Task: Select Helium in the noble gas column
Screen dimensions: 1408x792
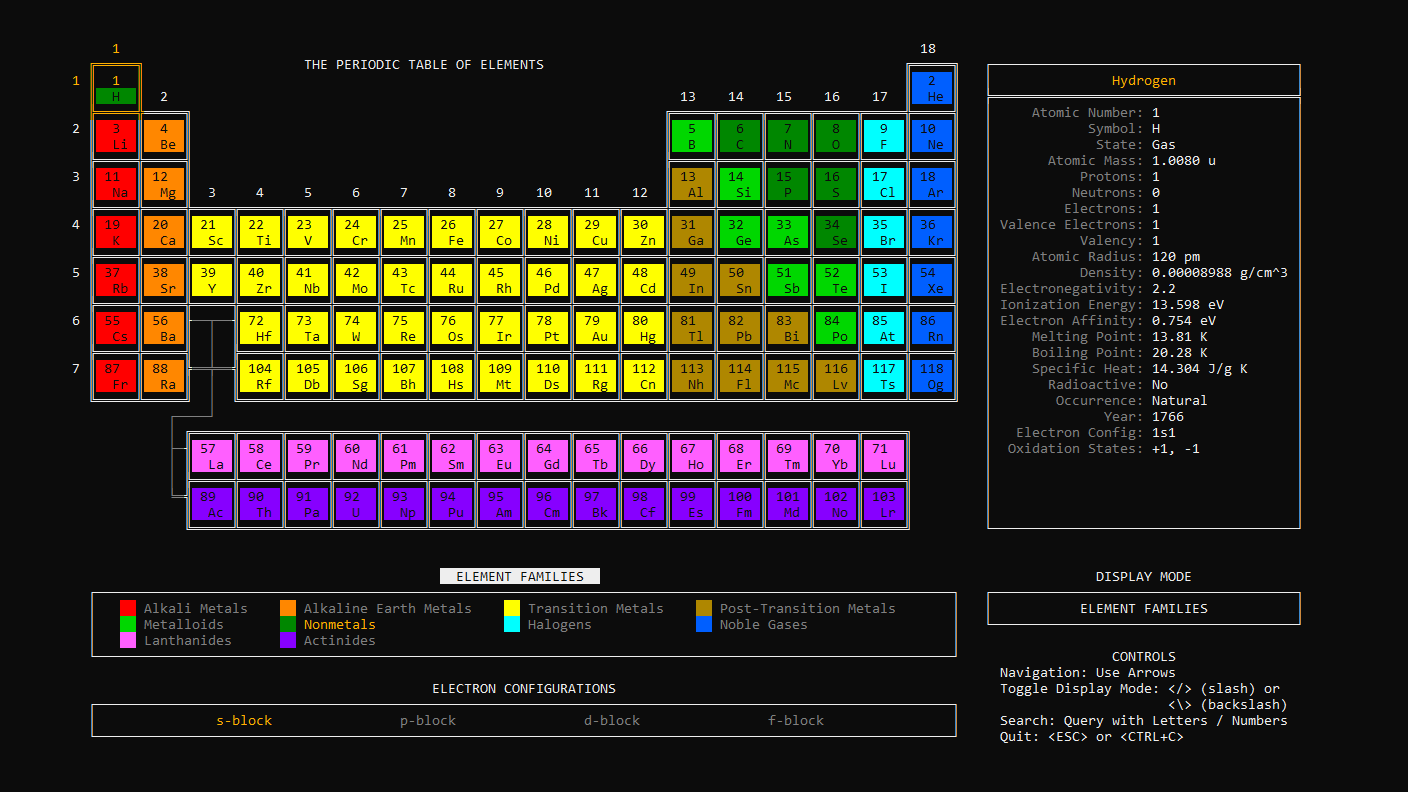Action: [932, 87]
